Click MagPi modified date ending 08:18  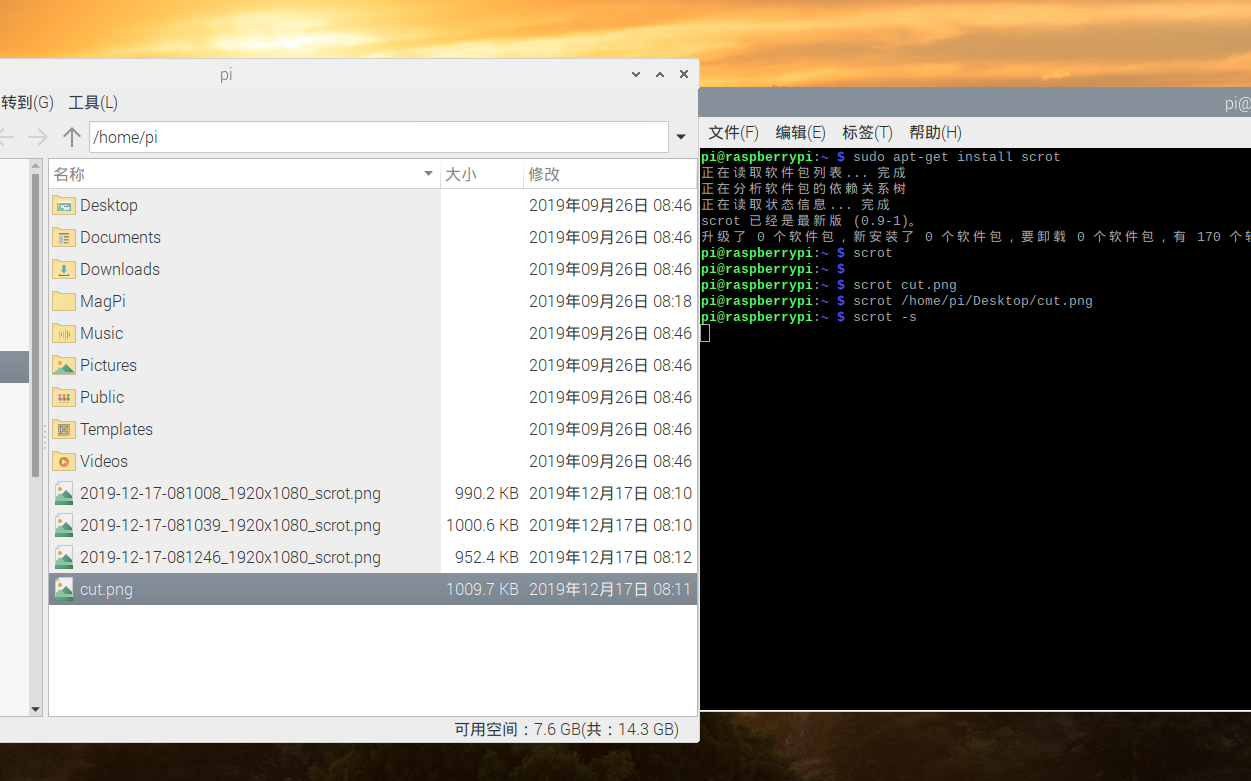610,301
